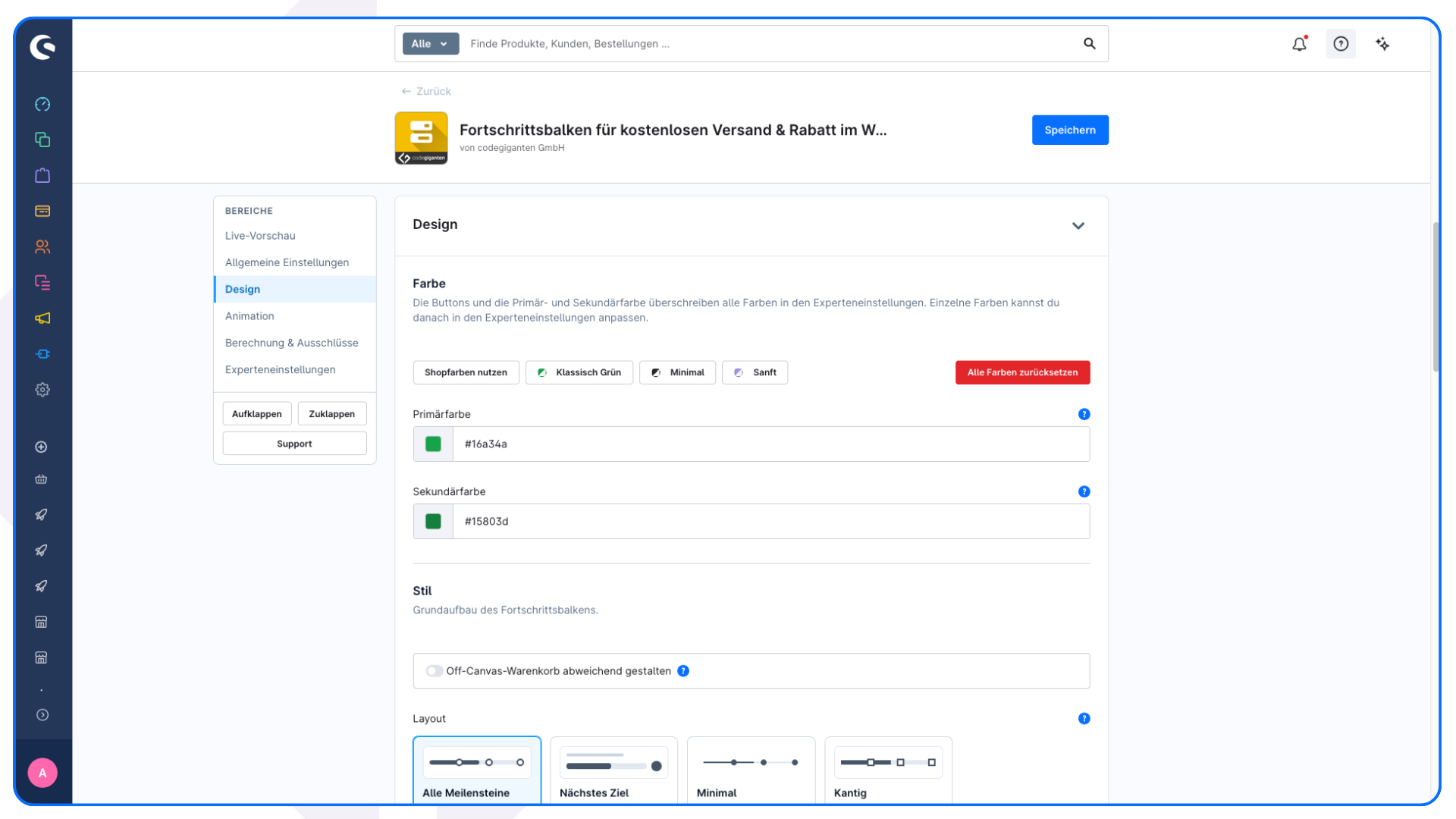
Task: Collapse the Design card chevron
Action: [x=1078, y=226]
